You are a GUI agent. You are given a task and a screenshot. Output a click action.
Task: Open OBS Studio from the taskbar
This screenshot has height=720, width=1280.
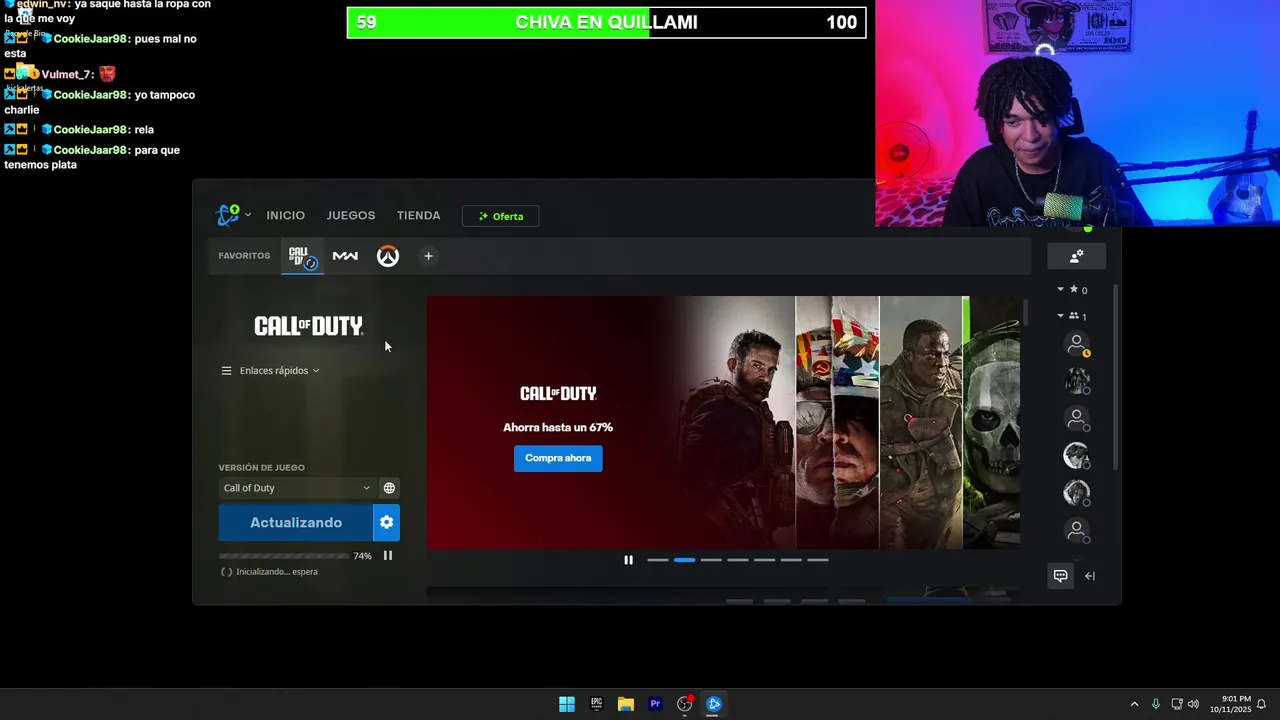685,704
